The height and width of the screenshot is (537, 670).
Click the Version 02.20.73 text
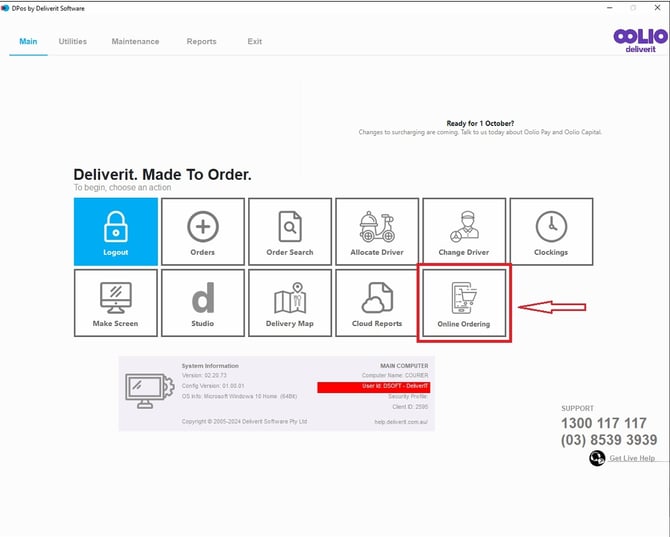coord(204,376)
